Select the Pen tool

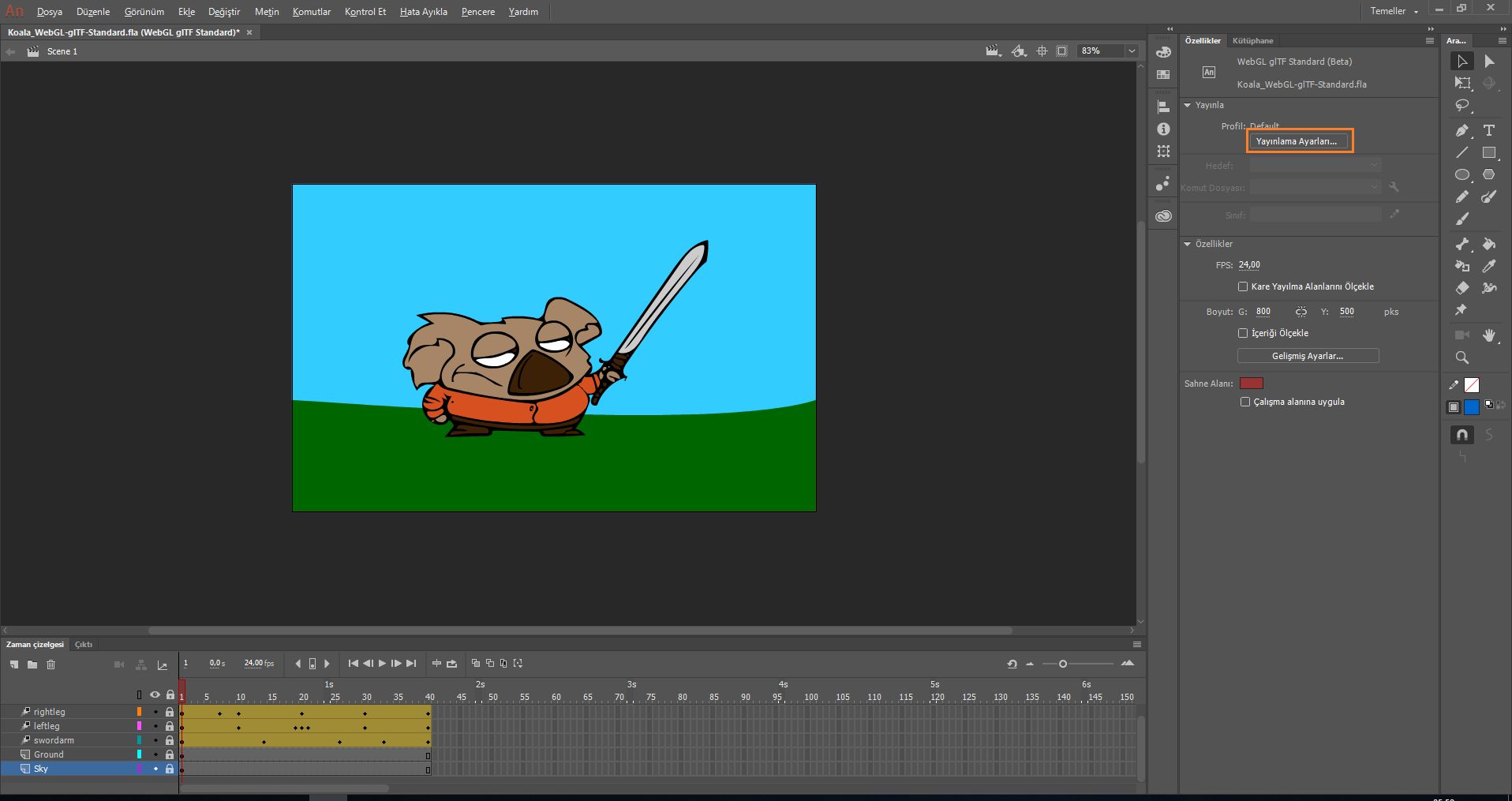tap(1461, 131)
